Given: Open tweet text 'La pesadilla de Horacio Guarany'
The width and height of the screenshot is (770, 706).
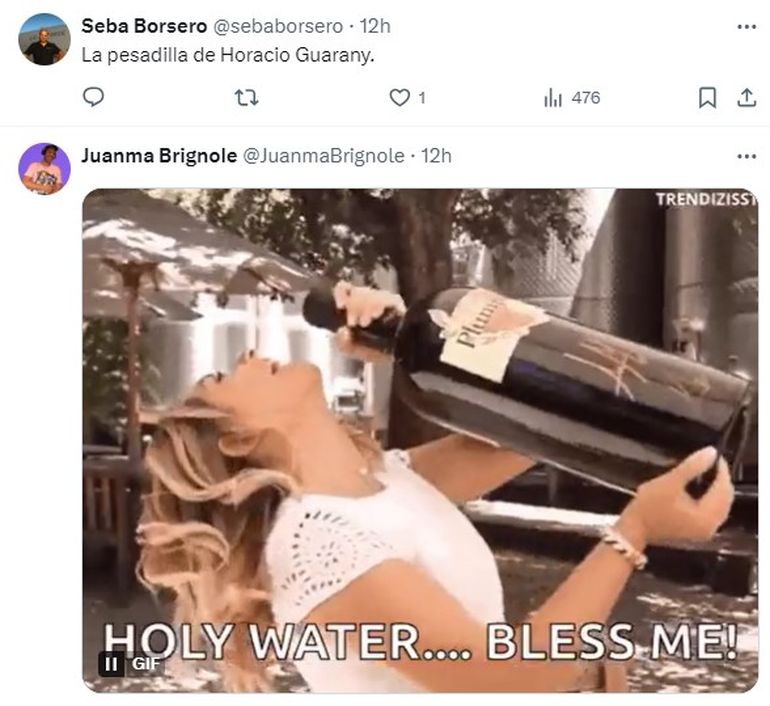Looking at the screenshot, I should click(x=227, y=55).
